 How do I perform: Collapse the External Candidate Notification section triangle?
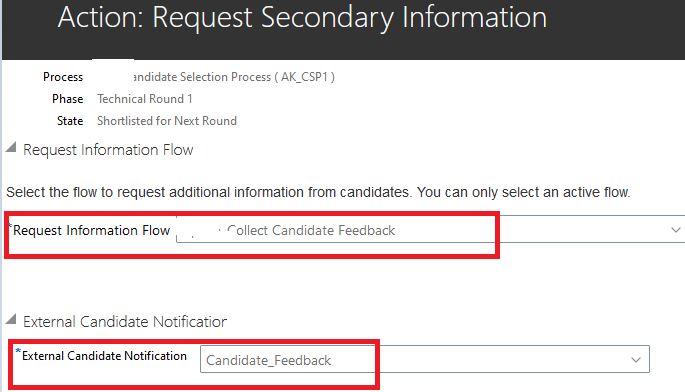pos(11,319)
